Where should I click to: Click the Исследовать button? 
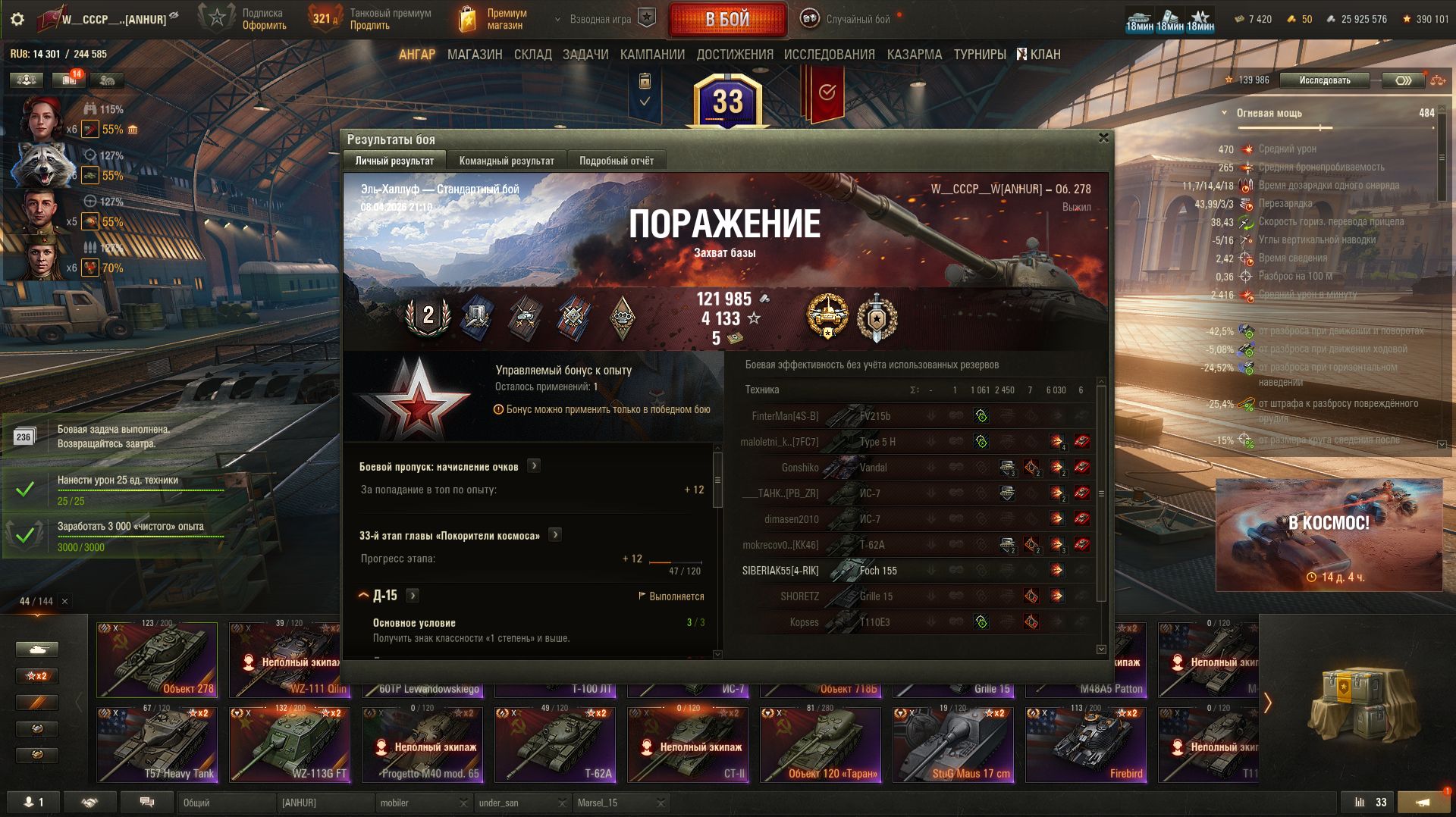coord(1325,80)
